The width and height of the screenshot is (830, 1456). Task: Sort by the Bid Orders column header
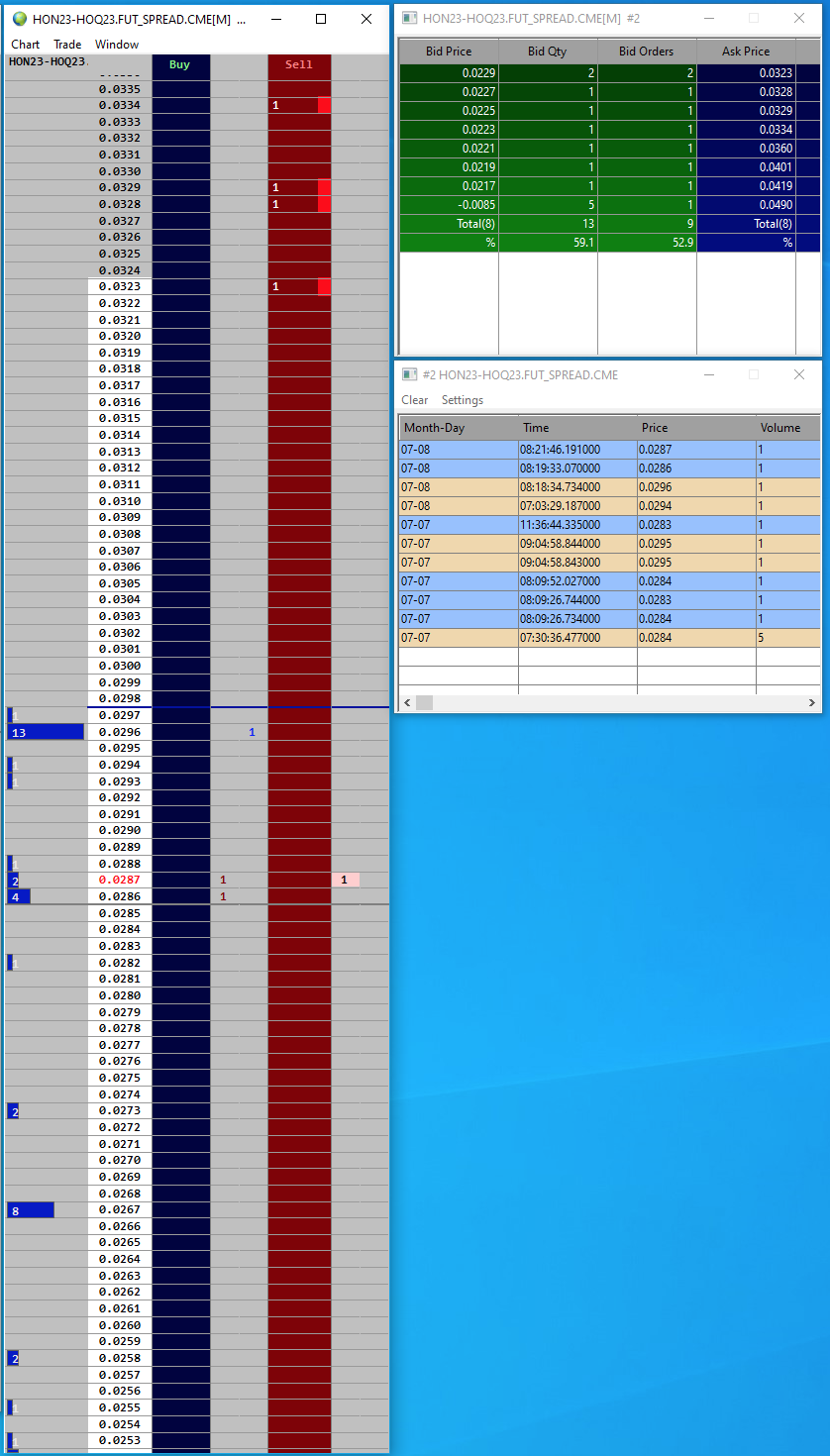(x=647, y=52)
